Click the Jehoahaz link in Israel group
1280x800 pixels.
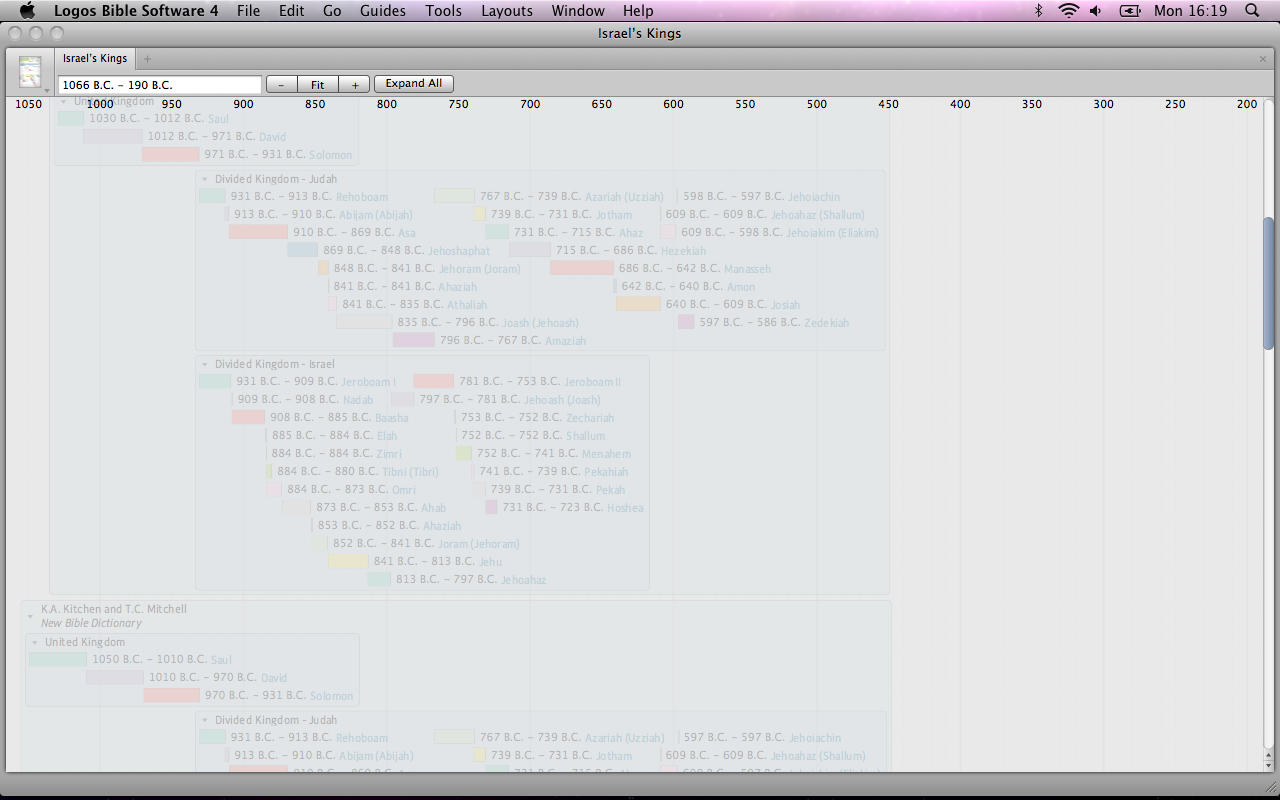pyautogui.click(x=523, y=580)
